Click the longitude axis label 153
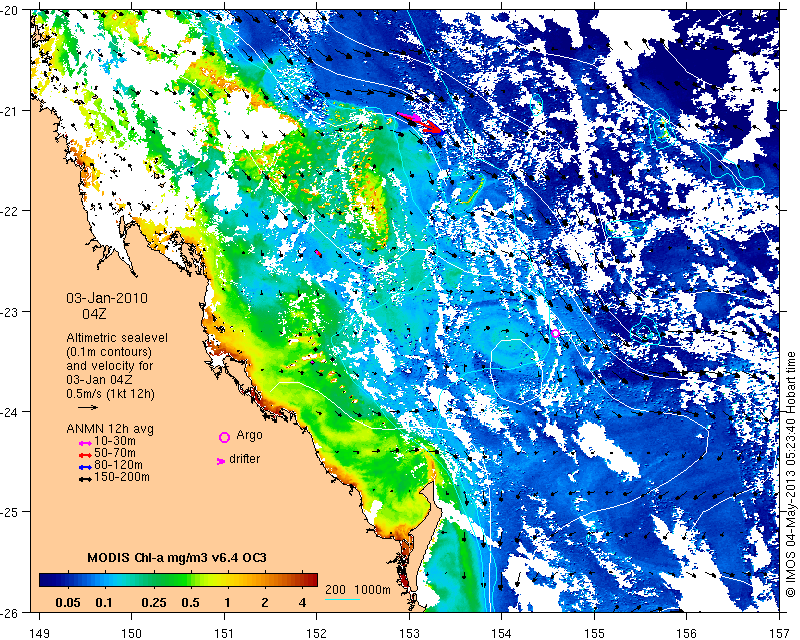This screenshot has height=640, width=800. [x=409, y=633]
